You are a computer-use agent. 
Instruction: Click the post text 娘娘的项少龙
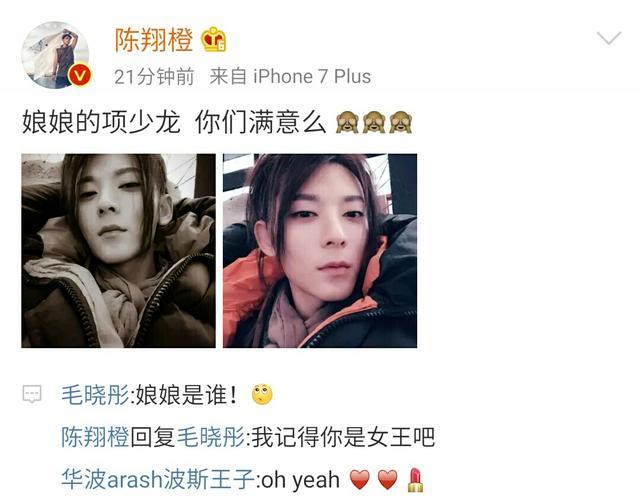pos(101,122)
